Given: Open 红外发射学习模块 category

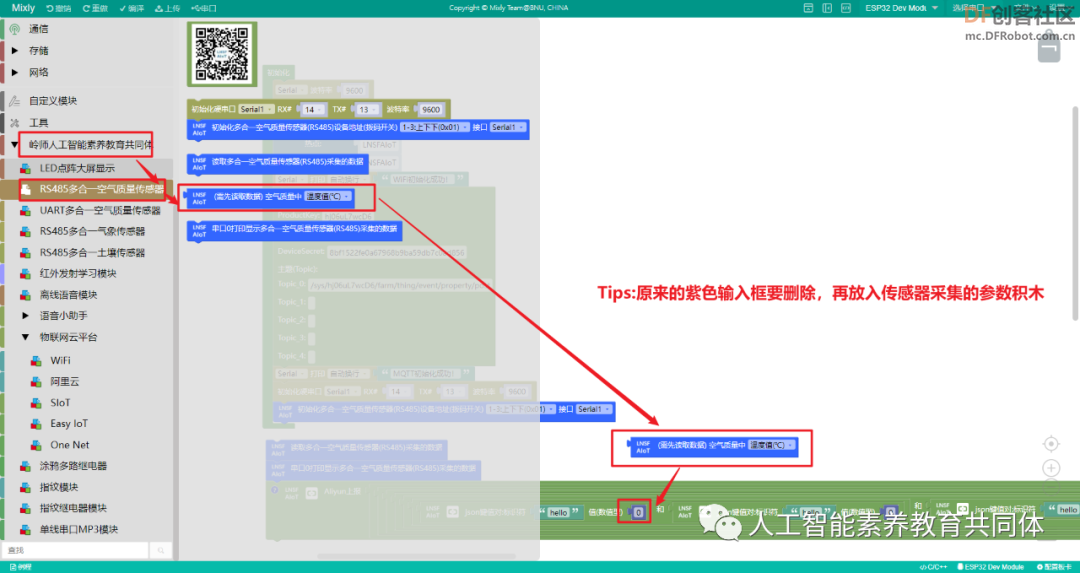Looking at the screenshot, I should click(78, 273).
